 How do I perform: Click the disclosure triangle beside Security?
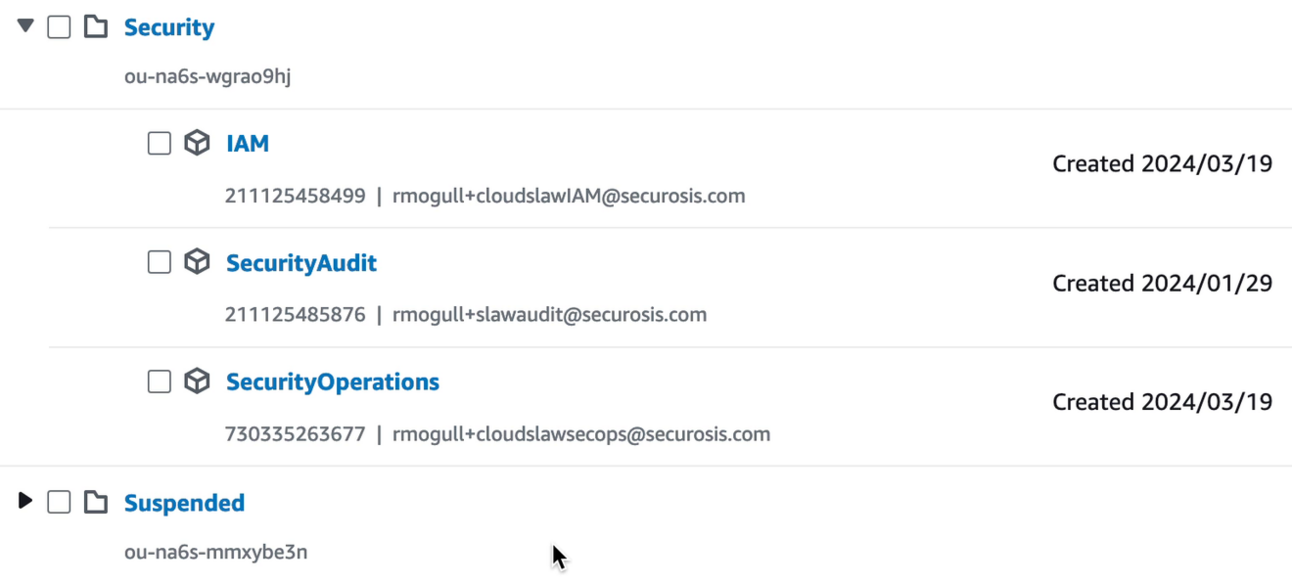[x=24, y=27]
